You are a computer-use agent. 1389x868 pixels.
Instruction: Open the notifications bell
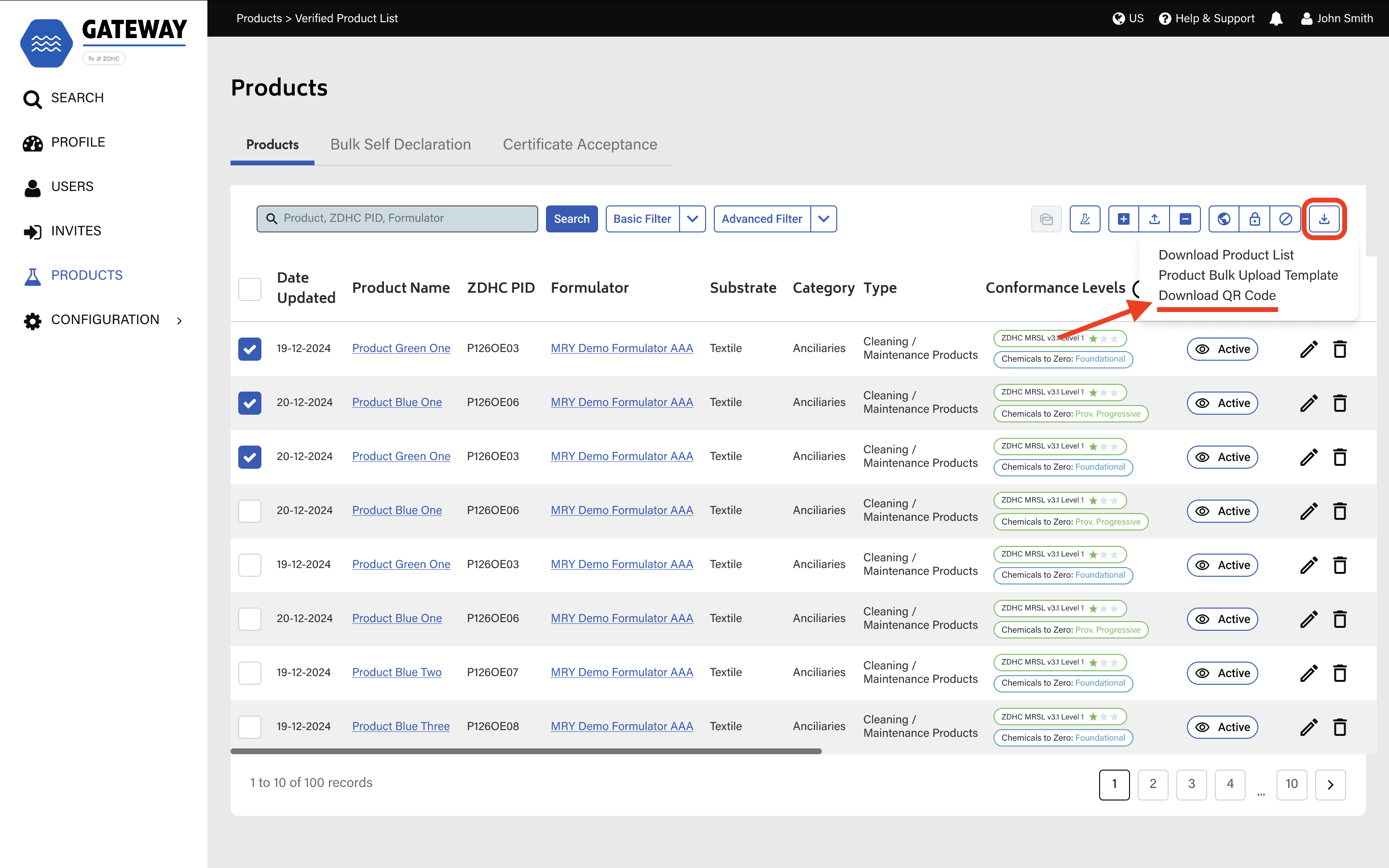1275,18
